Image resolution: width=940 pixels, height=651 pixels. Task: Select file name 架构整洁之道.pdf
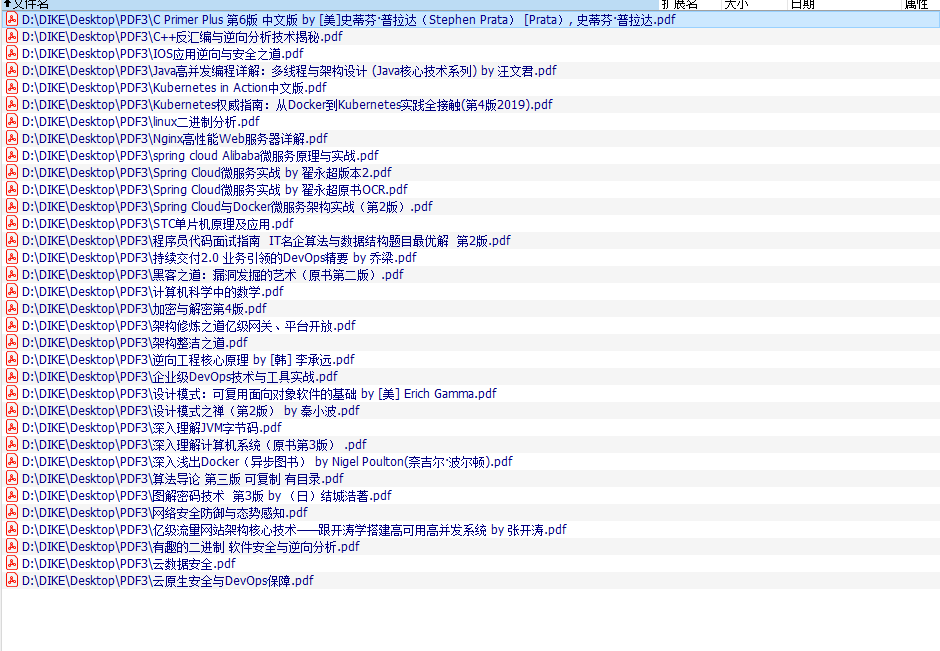[135, 342]
